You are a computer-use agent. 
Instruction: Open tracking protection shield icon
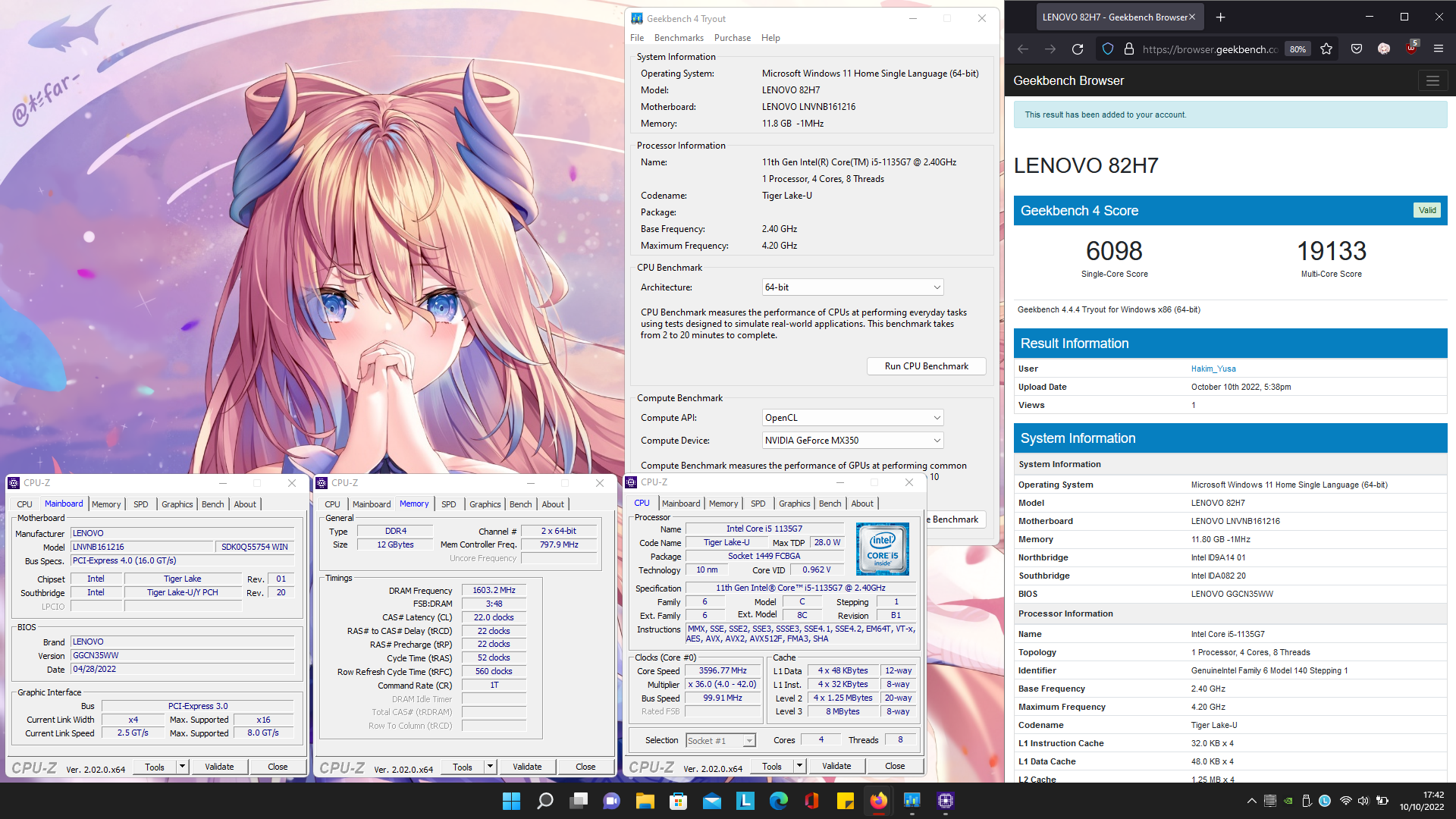tap(1108, 49)
